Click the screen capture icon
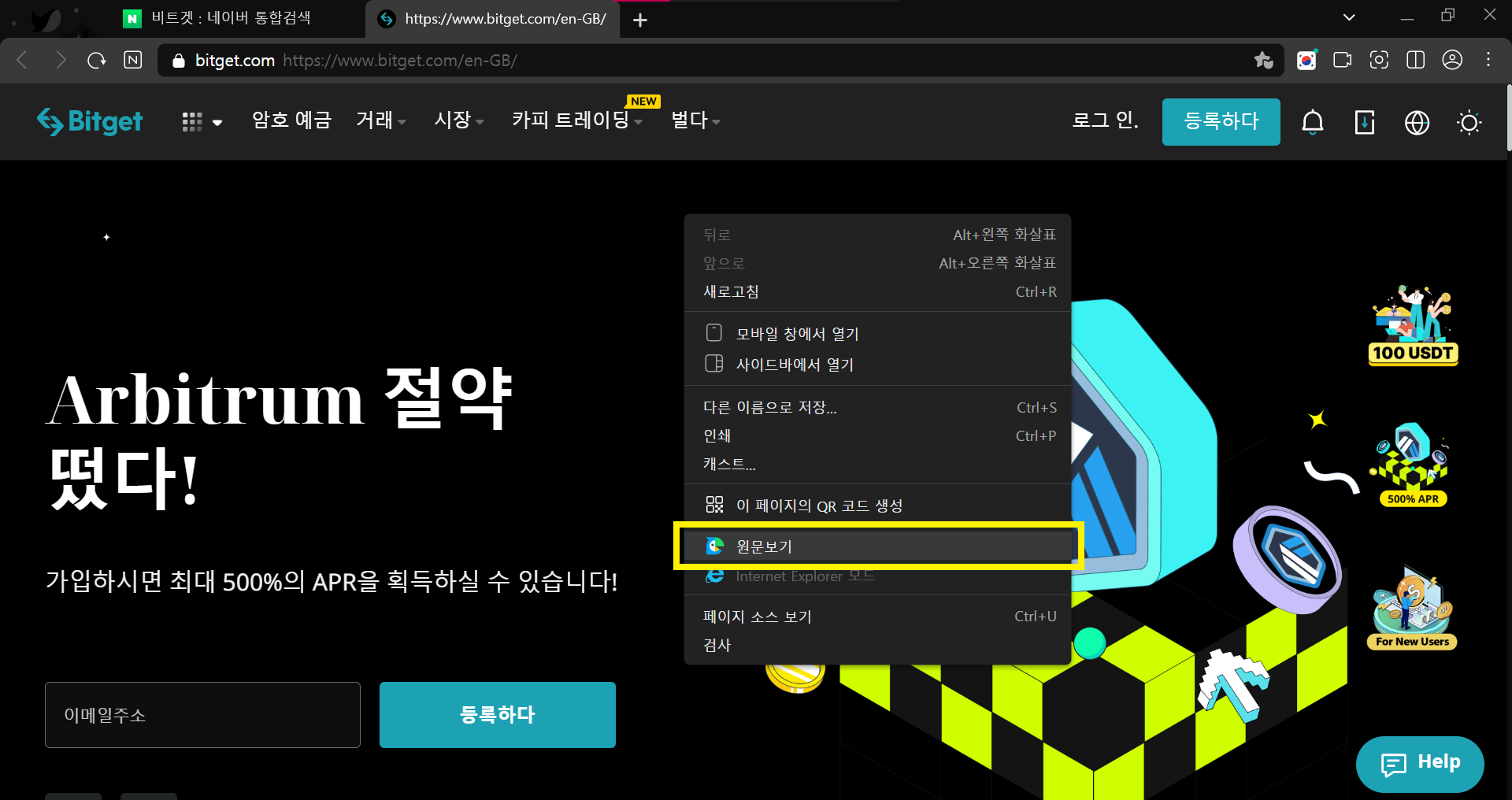The image size is (1512, 800). pos(1379,60)
